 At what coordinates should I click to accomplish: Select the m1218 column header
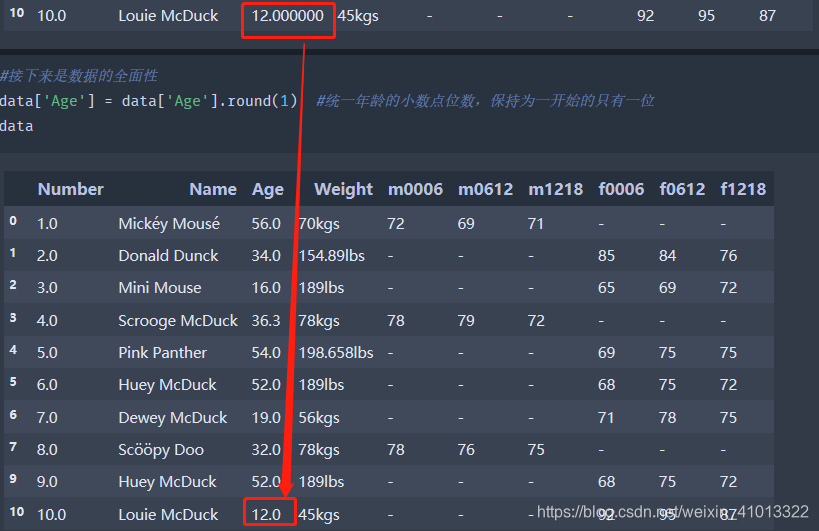(556, 189)
